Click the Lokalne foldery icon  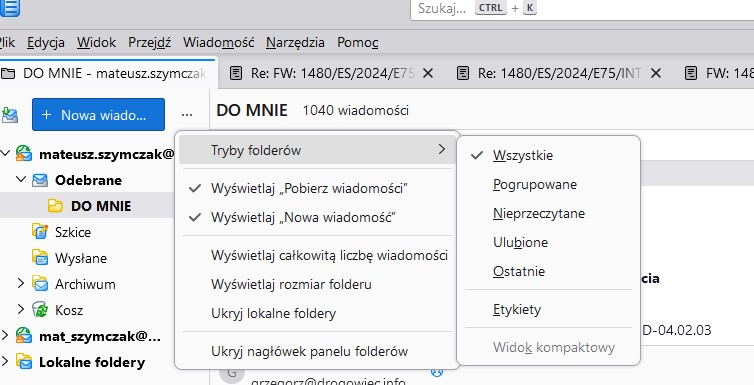[24, 361]
